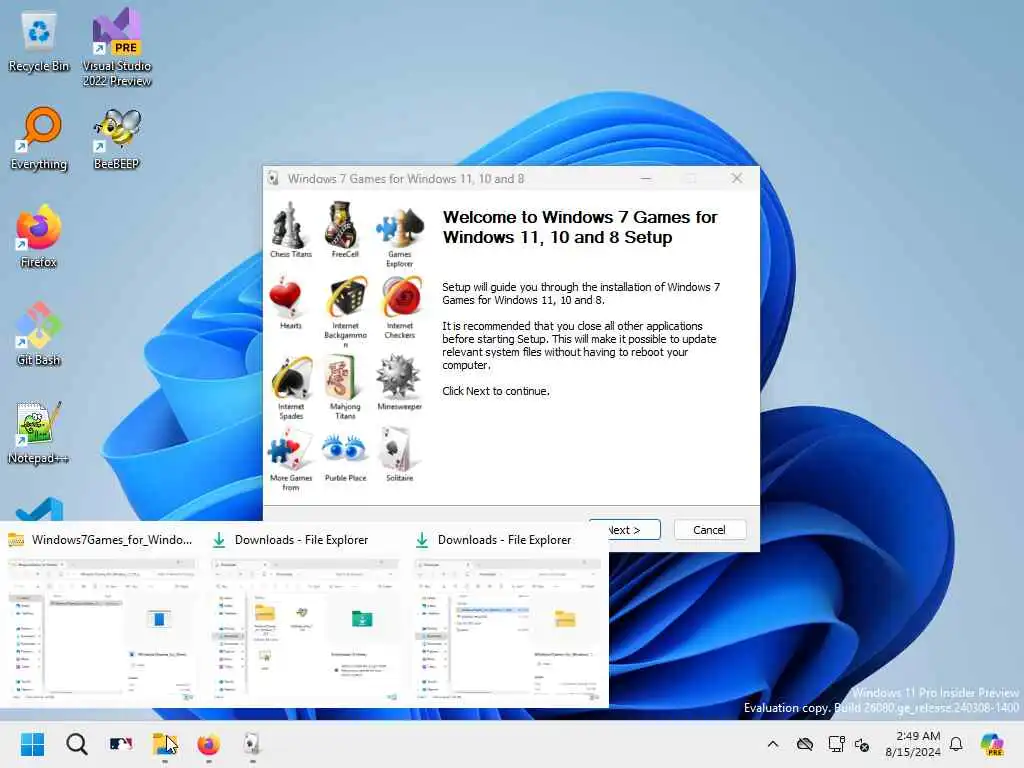Minimize the Windows 7 Games setup window
The image size is (1024, 768).
pos(646,178)
